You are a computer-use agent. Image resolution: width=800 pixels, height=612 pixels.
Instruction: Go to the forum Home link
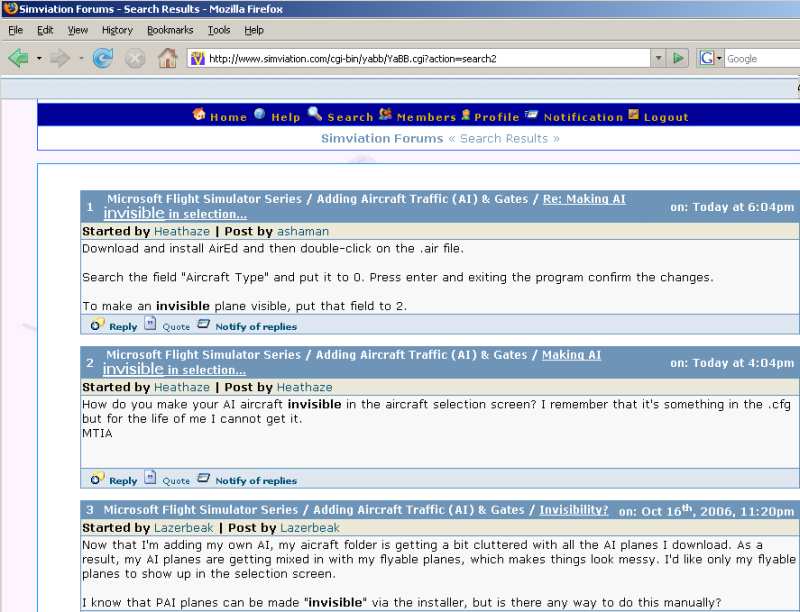pos(228,117)
